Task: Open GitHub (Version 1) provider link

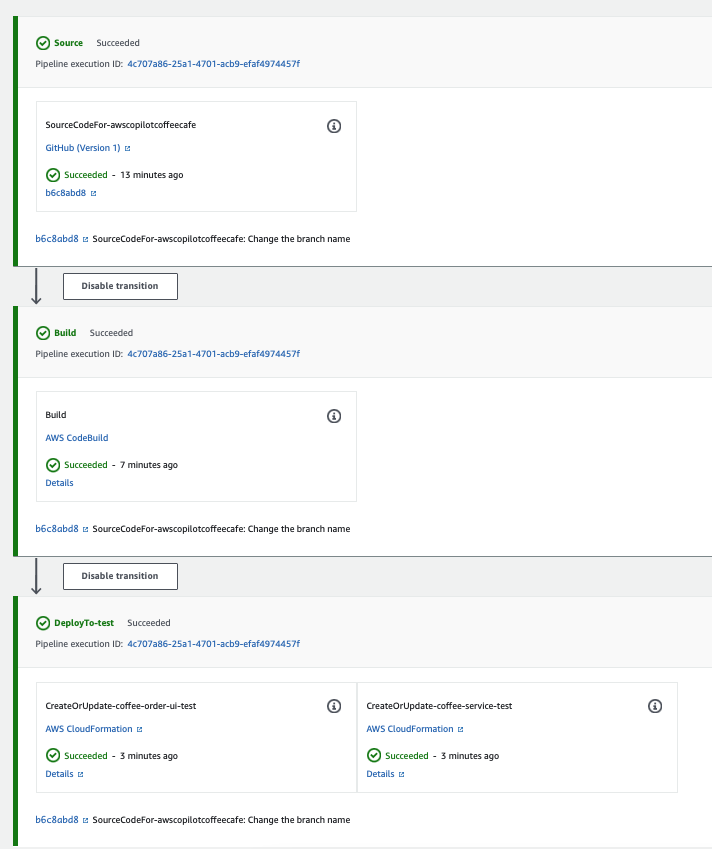Action: 83,148
